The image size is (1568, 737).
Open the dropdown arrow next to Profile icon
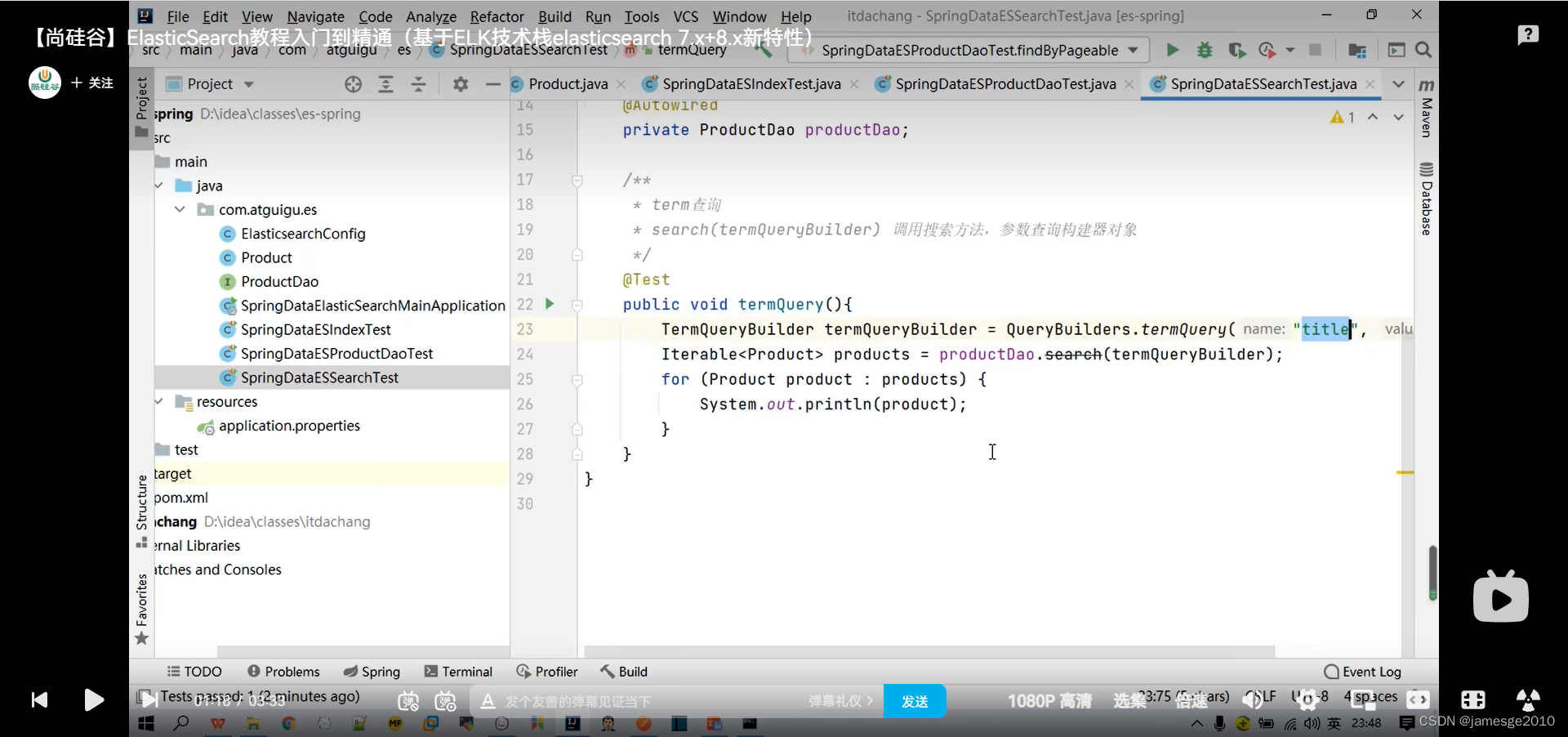[1290, 50]
